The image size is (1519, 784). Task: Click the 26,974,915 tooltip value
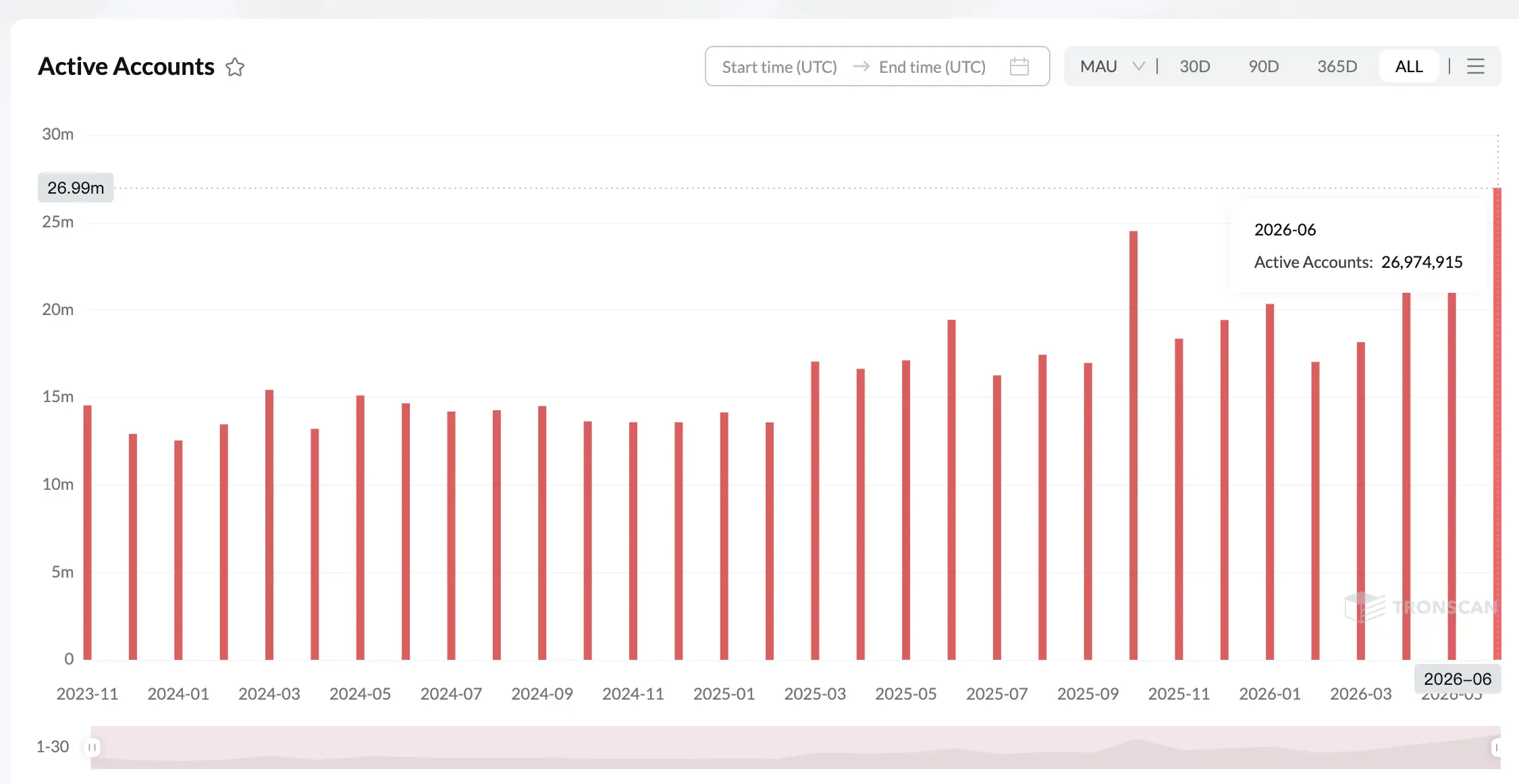coord(1422,262)
